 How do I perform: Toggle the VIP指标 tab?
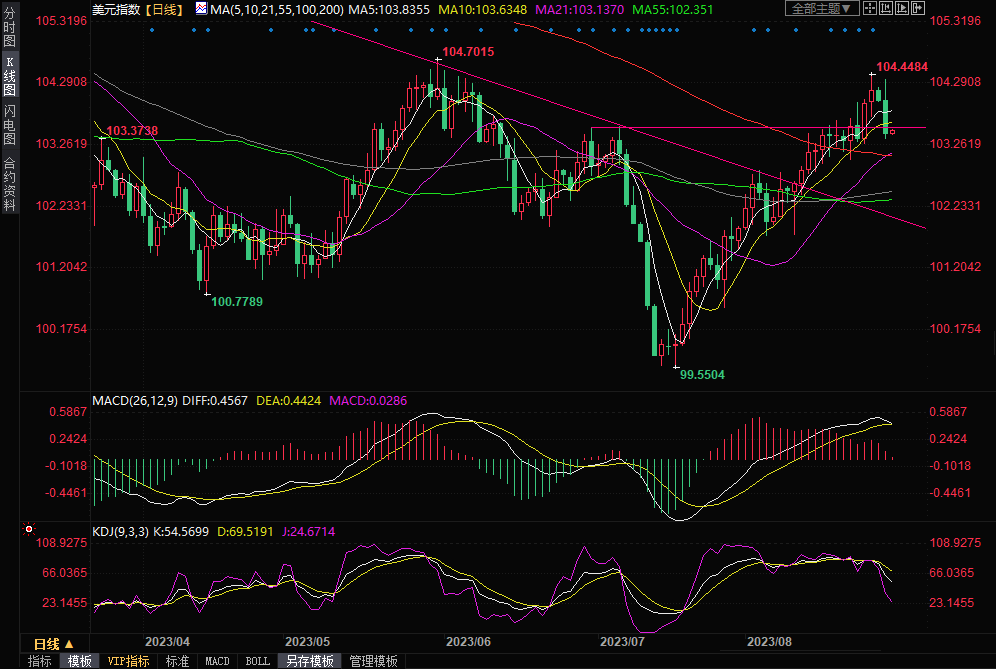pos(128,661)
